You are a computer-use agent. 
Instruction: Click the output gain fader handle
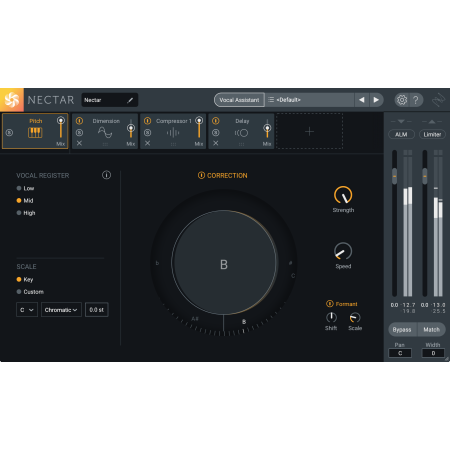(x=425, y=176)
